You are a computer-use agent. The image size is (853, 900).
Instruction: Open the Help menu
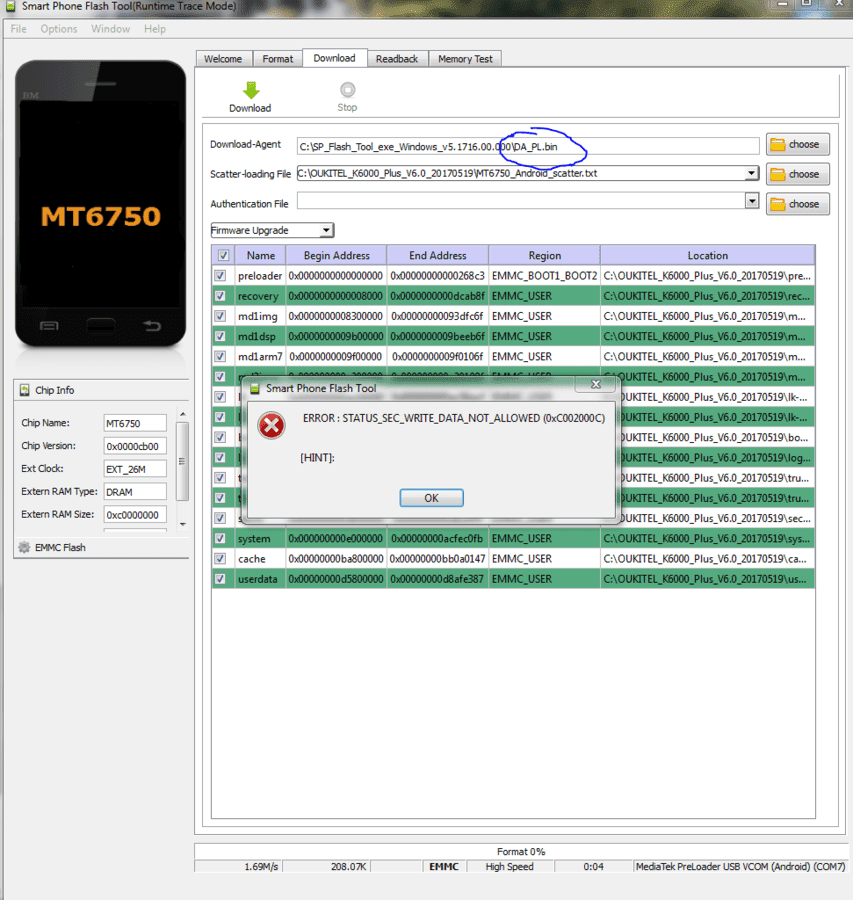(x=155, y=29)
